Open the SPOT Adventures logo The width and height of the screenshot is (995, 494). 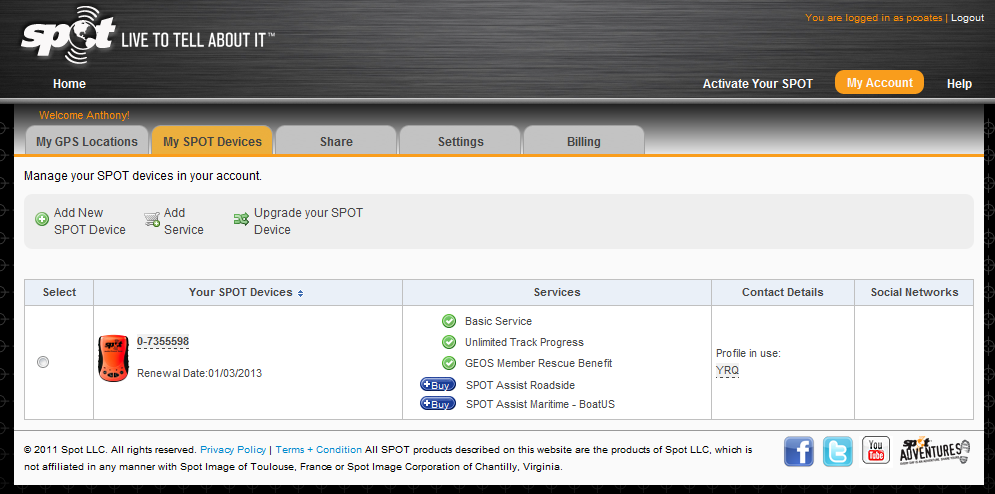(x=935, y=451)
